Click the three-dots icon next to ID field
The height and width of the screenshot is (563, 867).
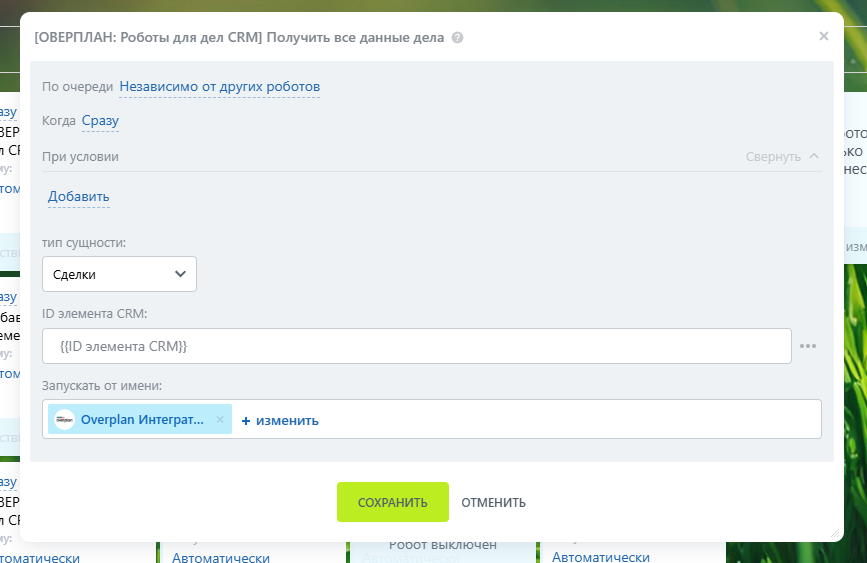[x=808, y=346]
